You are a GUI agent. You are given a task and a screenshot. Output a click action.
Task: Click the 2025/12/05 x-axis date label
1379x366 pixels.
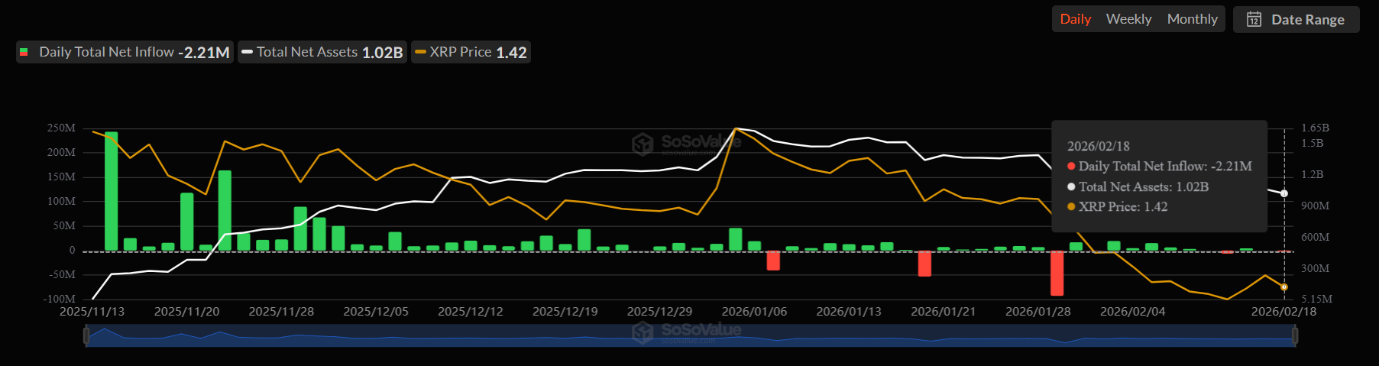[375, 311]
